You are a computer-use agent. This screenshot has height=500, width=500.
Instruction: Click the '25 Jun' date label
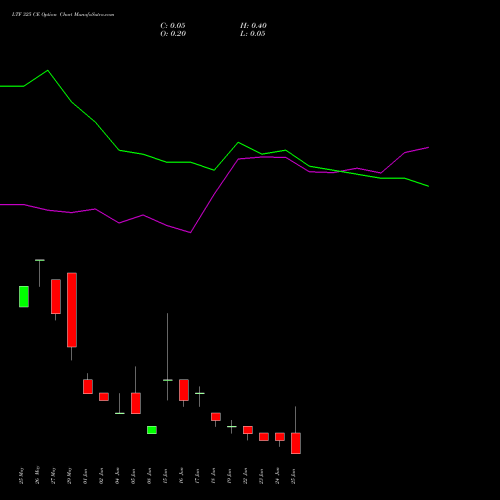294,476
